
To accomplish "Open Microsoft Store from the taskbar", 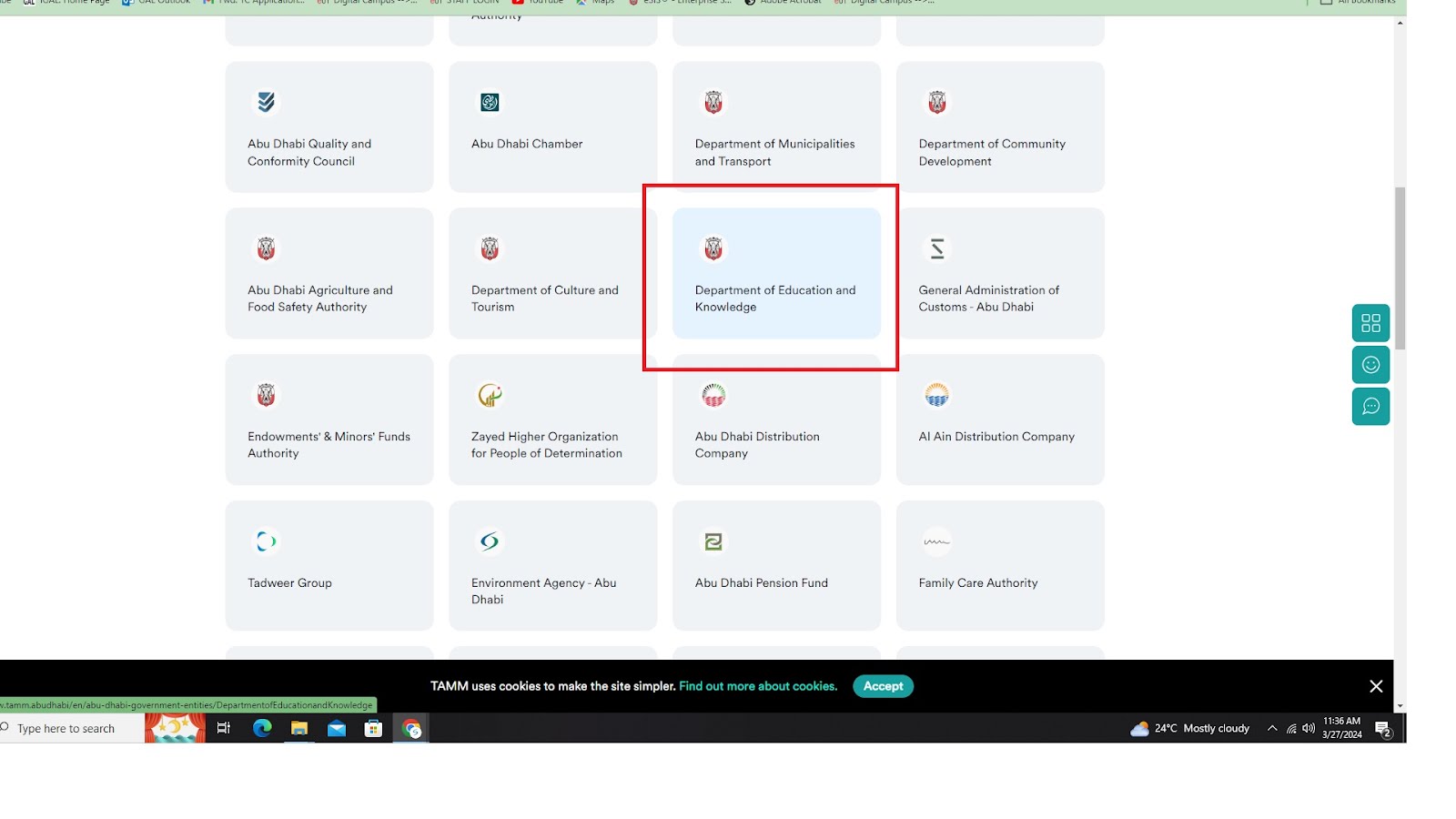I will pyautogui.click(x=373, y=728).
